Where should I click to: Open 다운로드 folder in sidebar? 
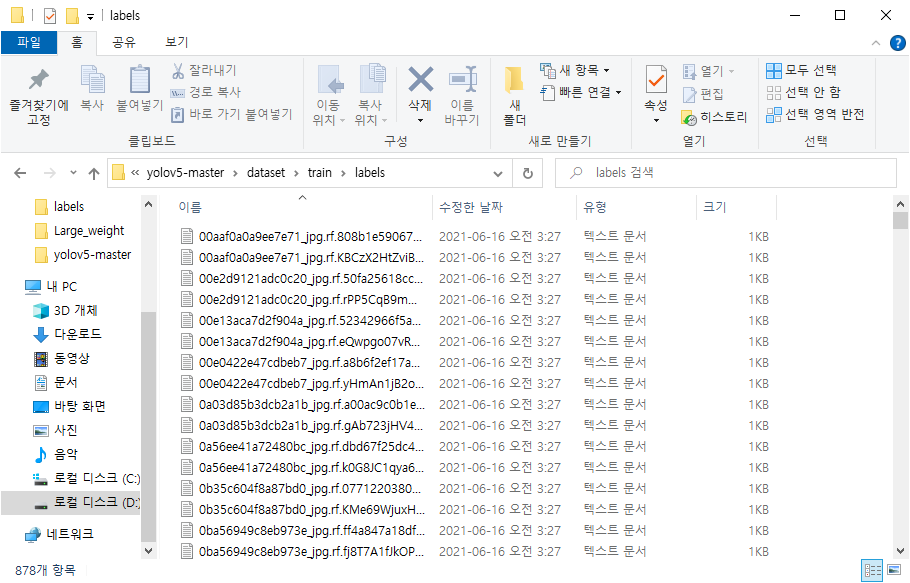coord(67,334)
